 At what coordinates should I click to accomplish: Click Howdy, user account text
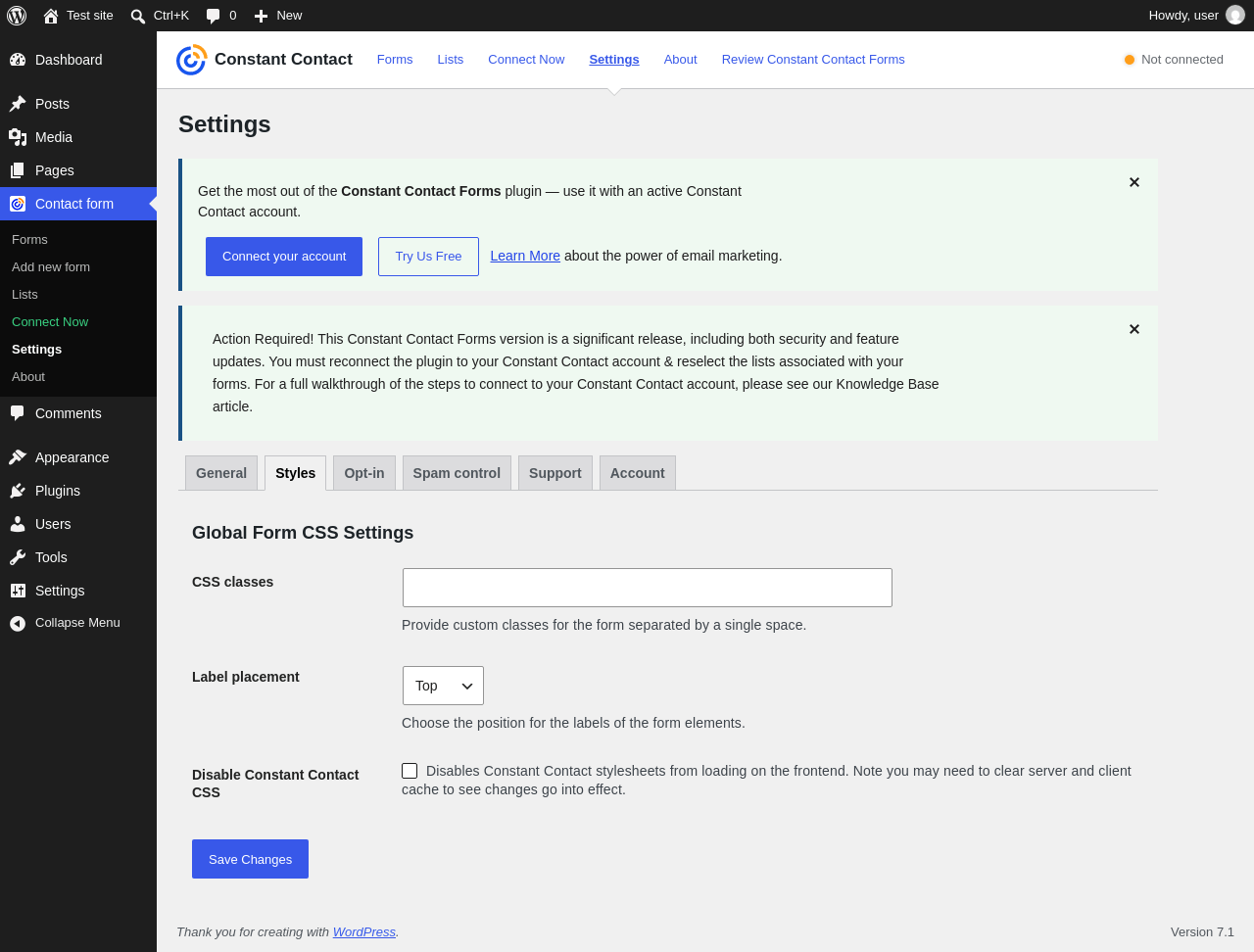(1183, 16)
